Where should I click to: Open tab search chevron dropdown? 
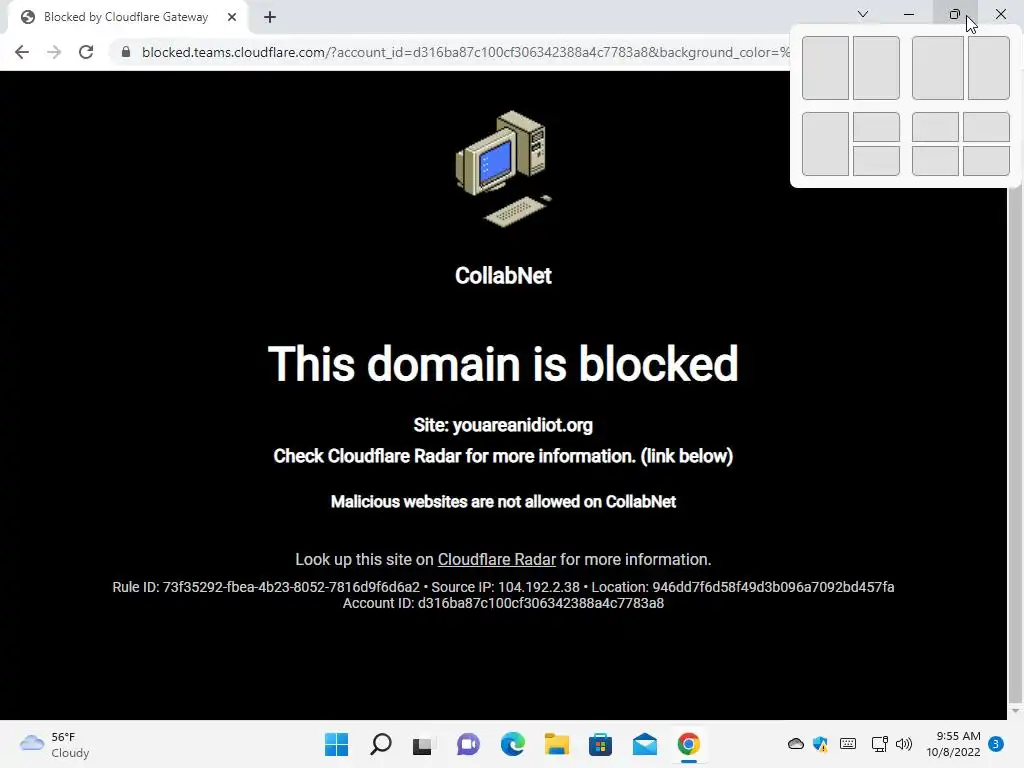863,14
